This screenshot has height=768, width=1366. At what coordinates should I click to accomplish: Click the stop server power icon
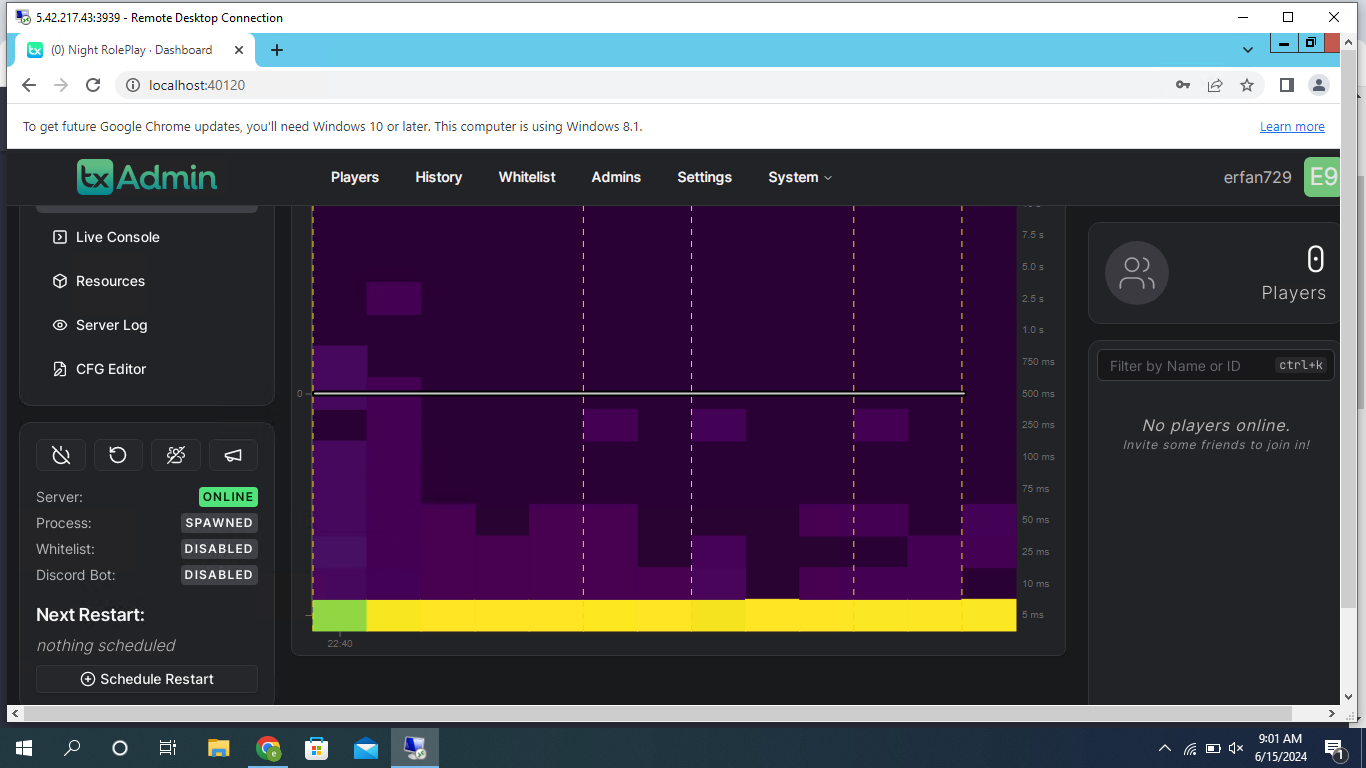coord(61,455)
